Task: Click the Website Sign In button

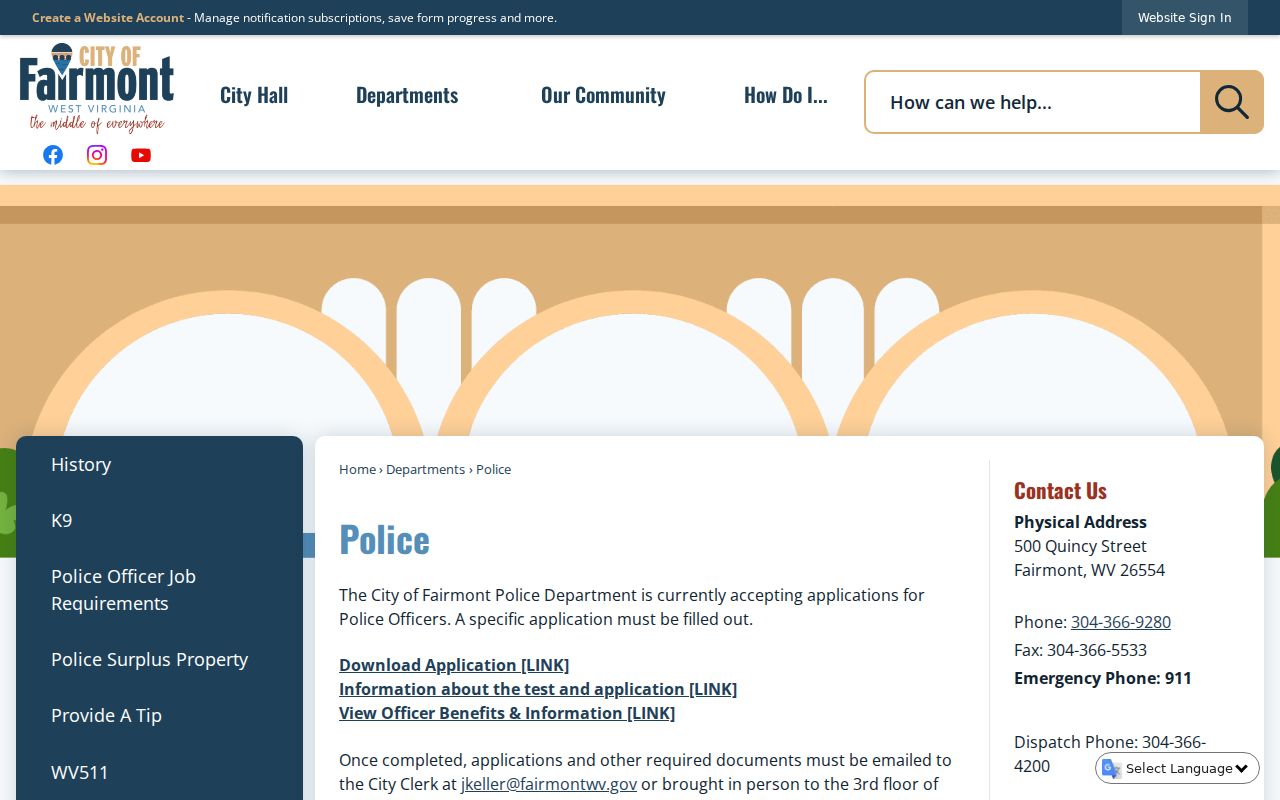Action: click(1185, 18)
